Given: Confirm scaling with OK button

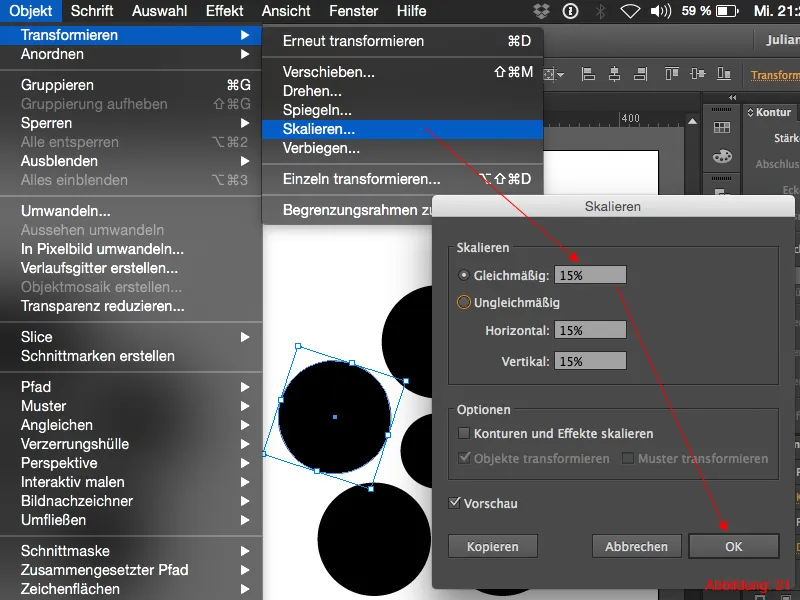Looking at the screenshot, I should (x=734, y=546).
